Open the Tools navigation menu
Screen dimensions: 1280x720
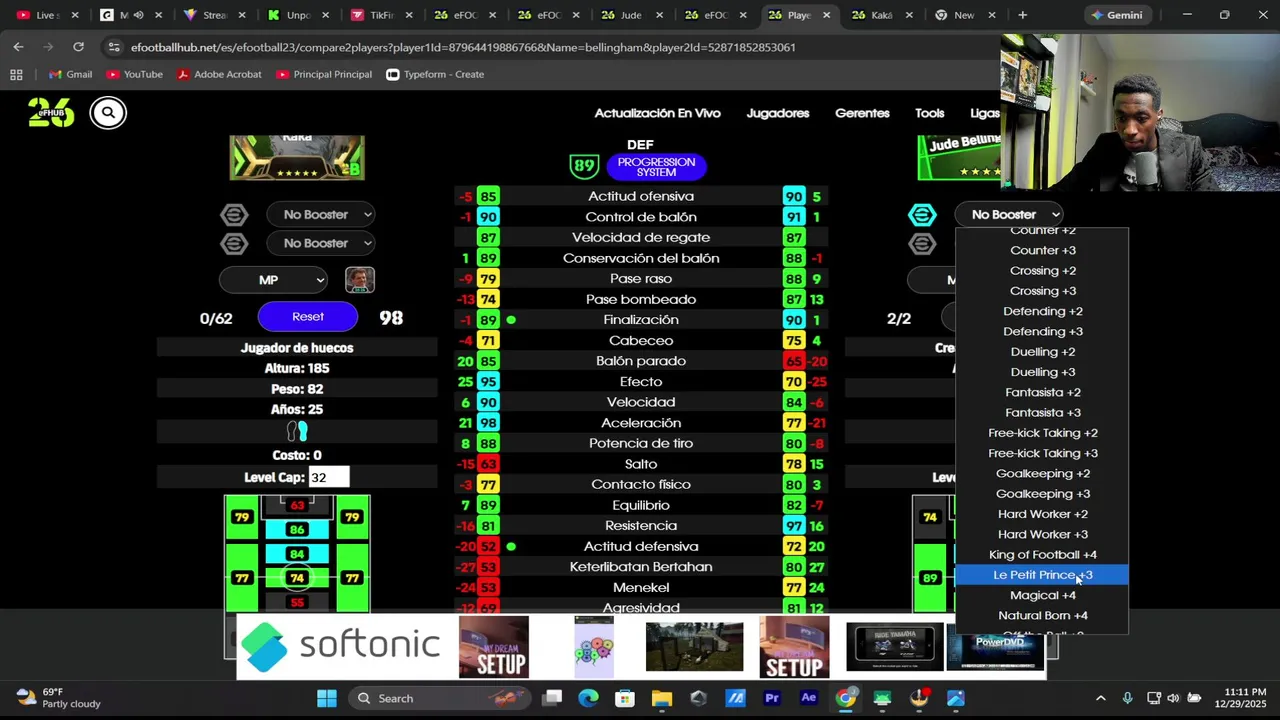(x=929, y=113)
